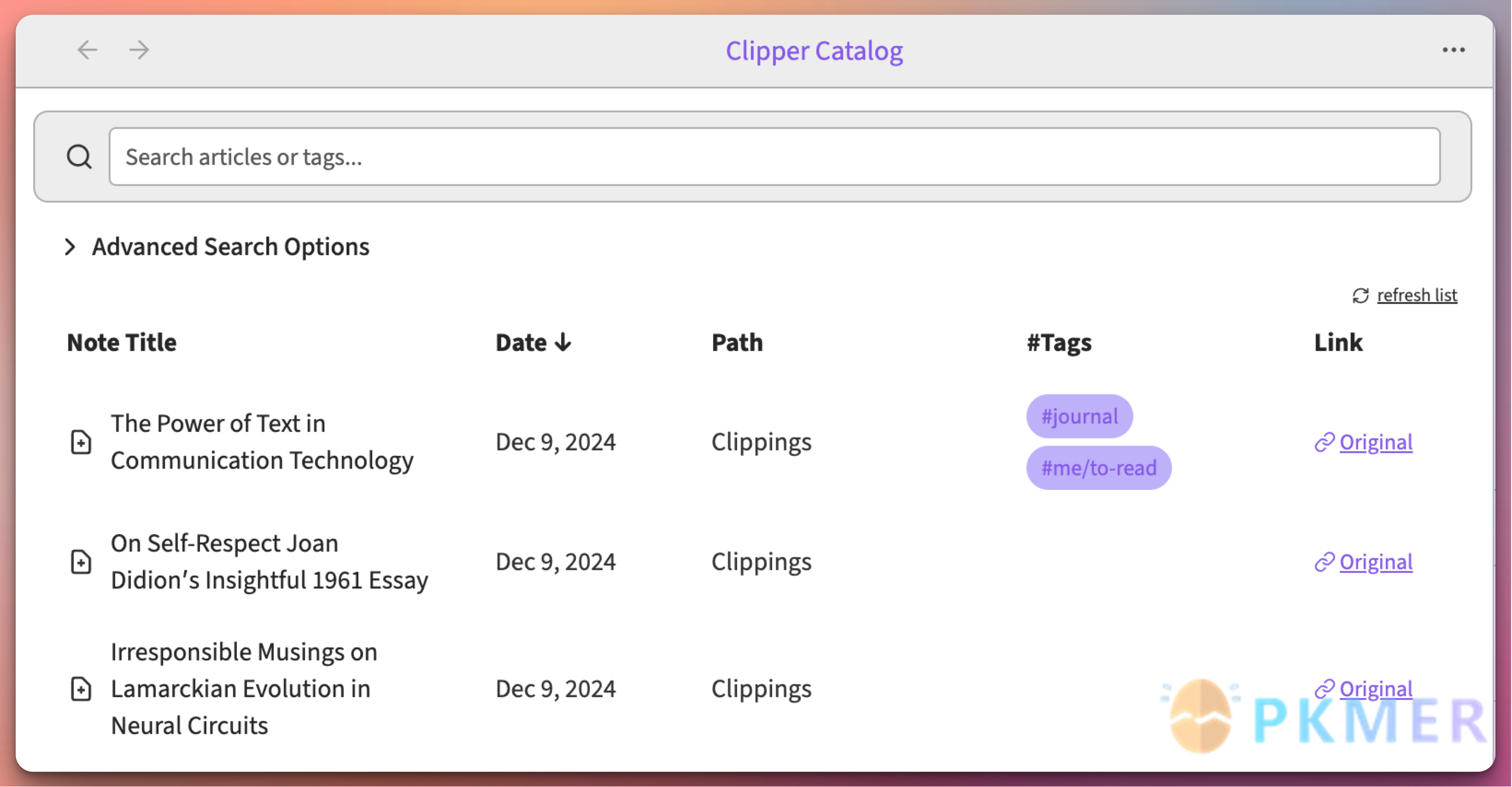Click the Path column header
The width and height of the screenshot is (1512, 787).
(x=737, y=342)
